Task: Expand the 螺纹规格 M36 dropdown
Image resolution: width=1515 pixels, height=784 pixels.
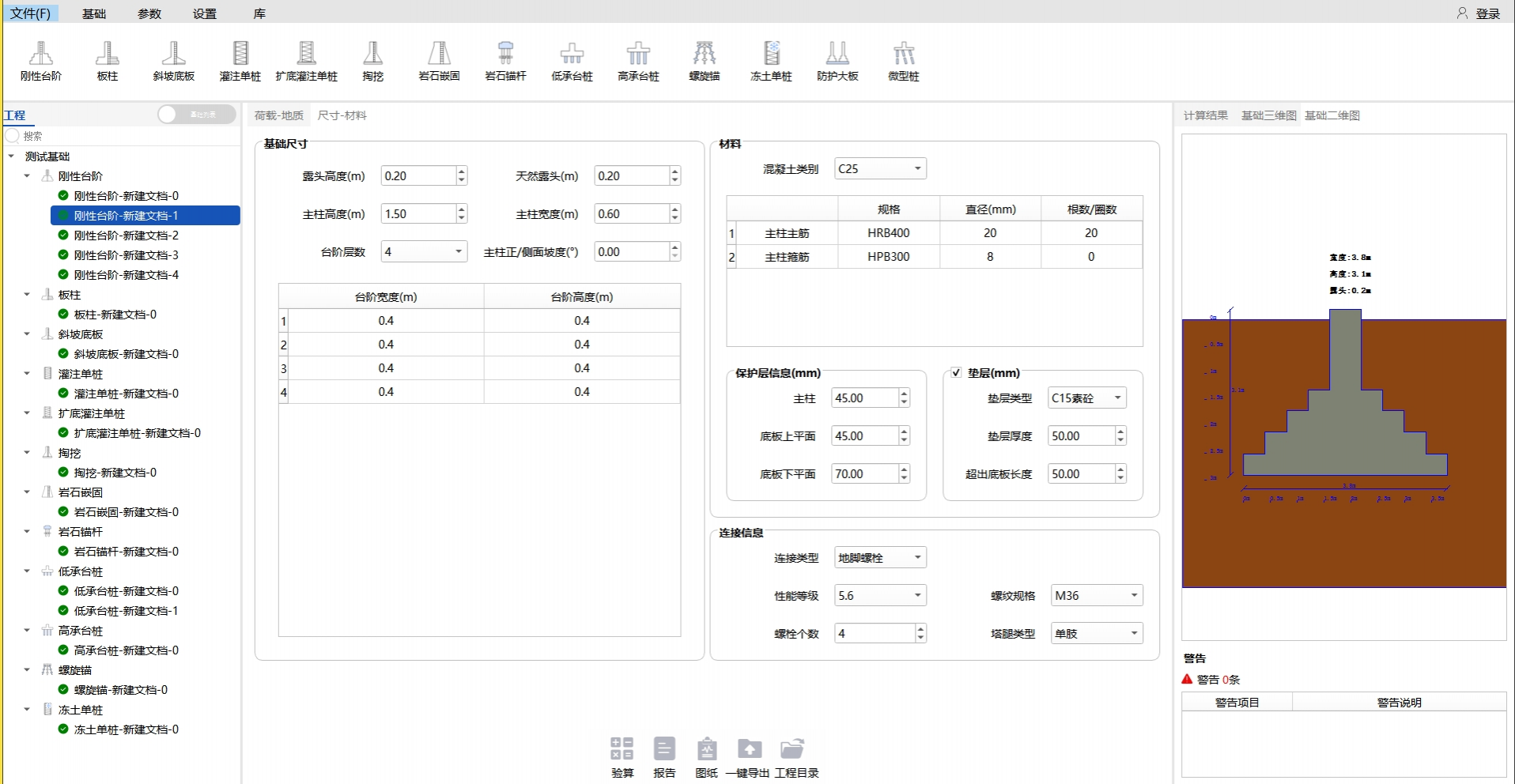Action: pyautogui.click(x=1096, y=596)
